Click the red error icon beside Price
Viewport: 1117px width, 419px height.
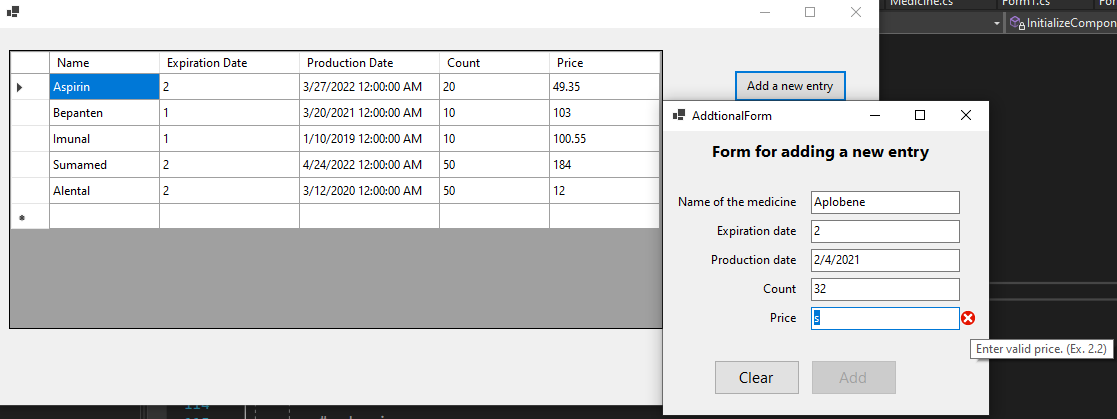point(967,319)
